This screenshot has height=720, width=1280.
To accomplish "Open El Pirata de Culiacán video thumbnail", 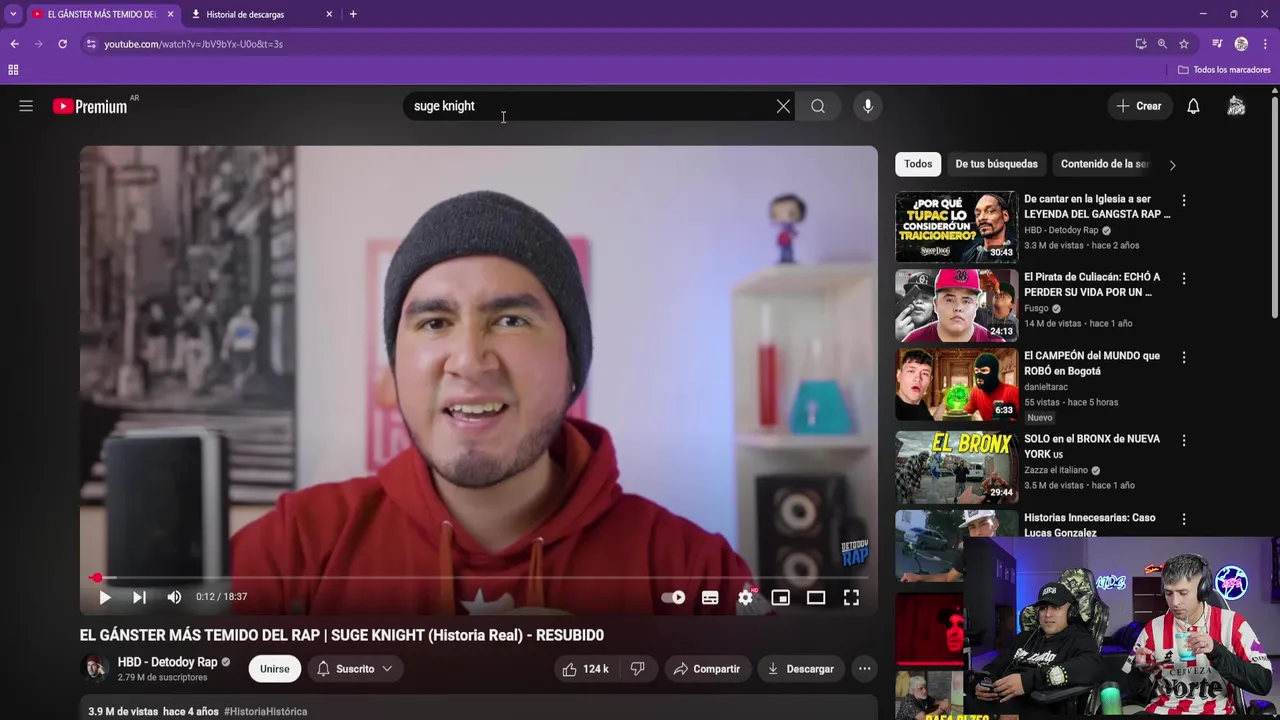I will click(956, 305).
